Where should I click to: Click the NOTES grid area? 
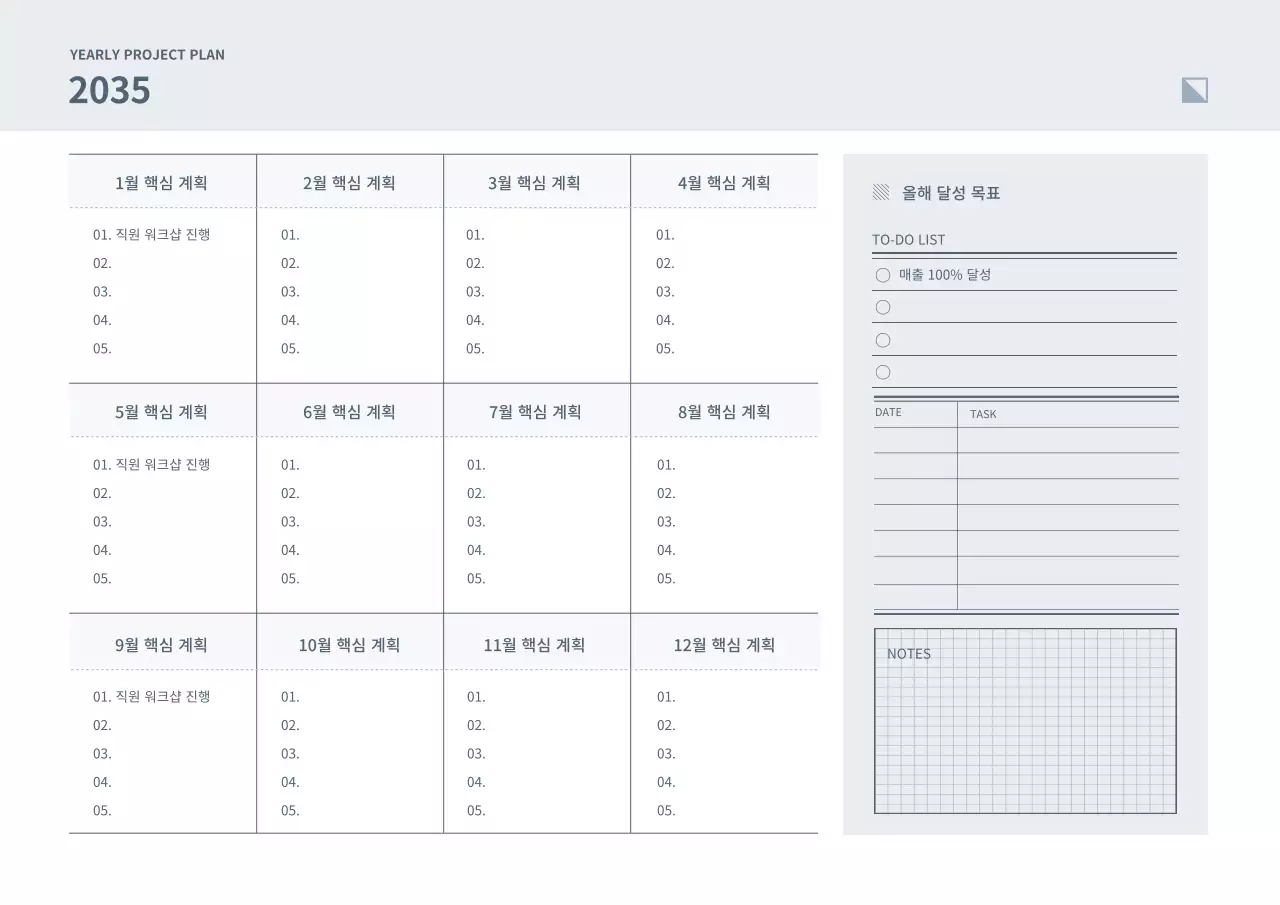pos(1025,730)
